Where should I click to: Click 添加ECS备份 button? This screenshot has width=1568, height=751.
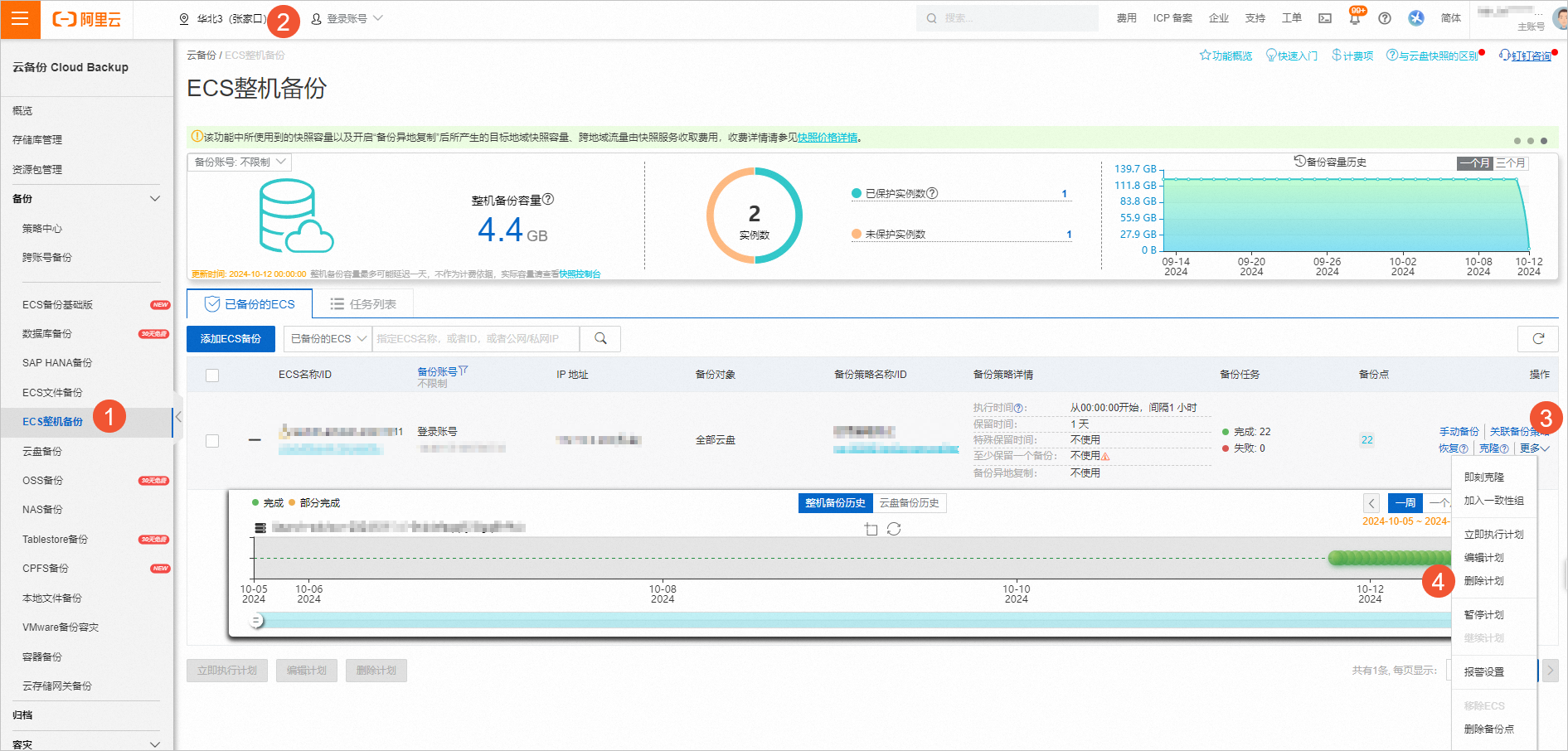[x=231, y=339]
